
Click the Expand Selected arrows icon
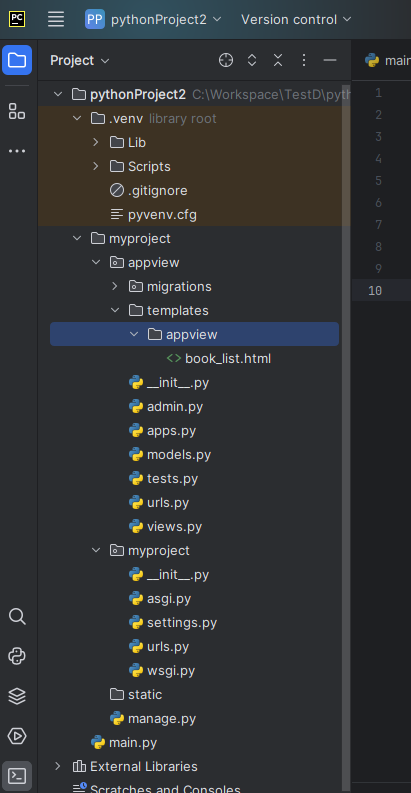coord(252,61)
